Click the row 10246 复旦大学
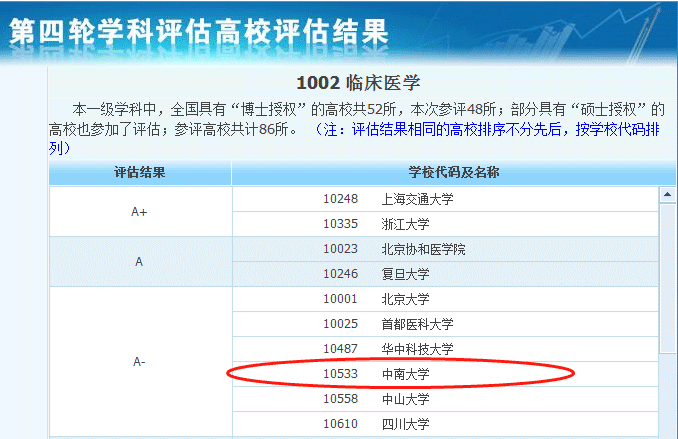Image resolution: width=678 pixels, height=439 pixels. 445,274
